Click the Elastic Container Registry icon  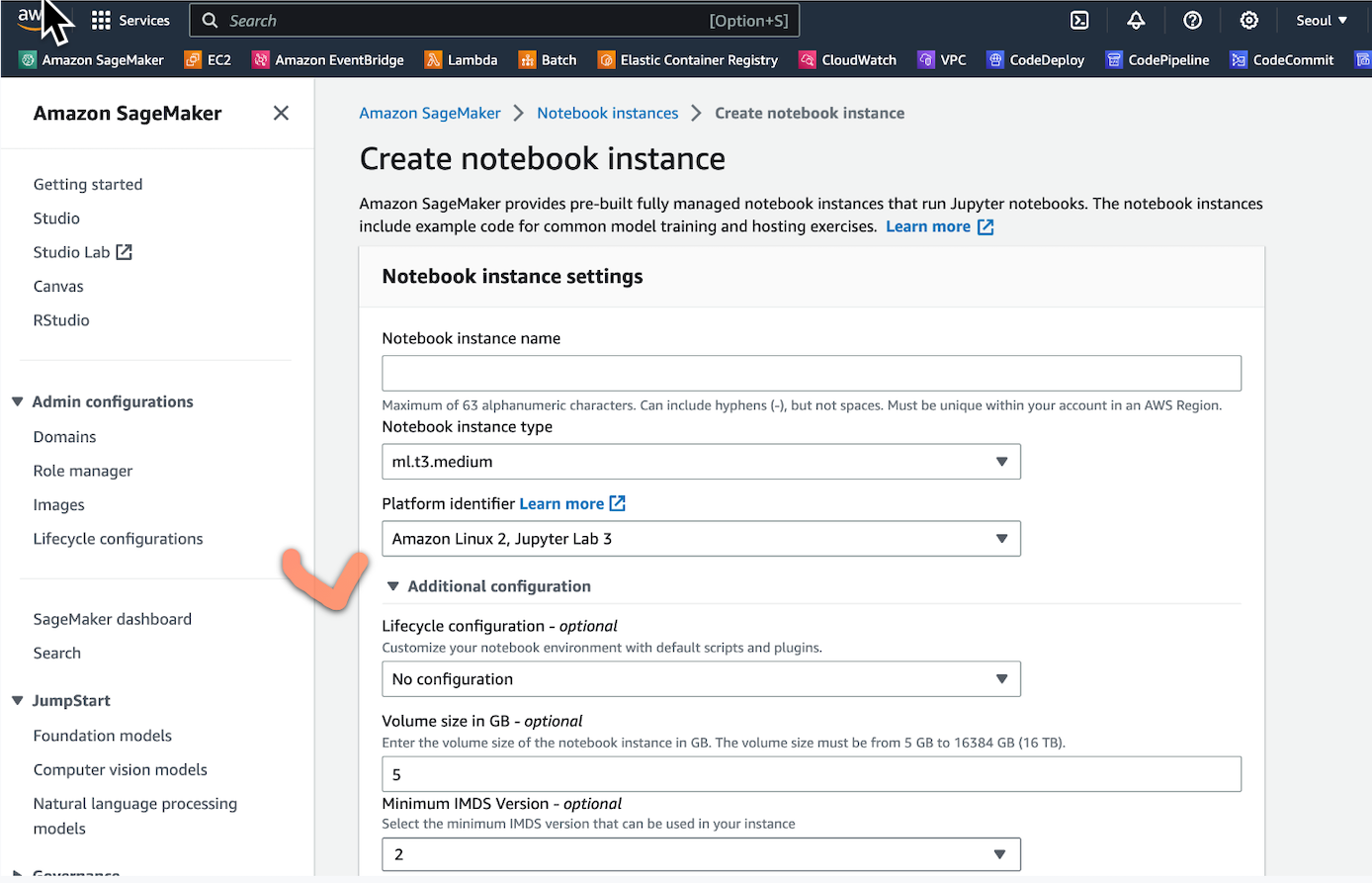point(606,60)
